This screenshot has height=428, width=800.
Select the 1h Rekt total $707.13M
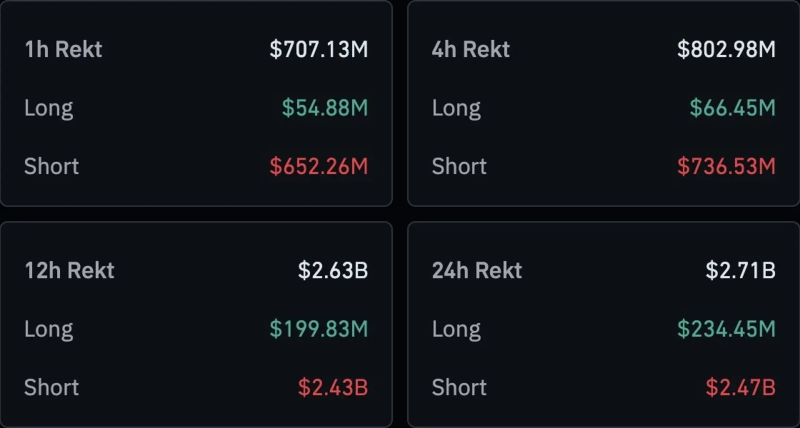(x=319, y=49)
